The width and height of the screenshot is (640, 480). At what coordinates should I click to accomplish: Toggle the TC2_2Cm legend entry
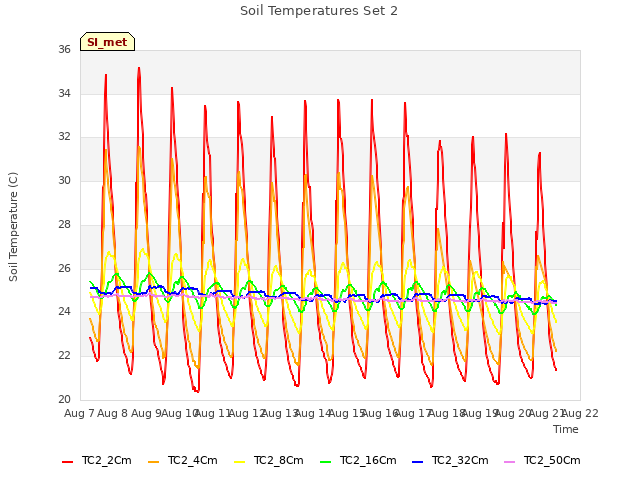tap(97, 461)
